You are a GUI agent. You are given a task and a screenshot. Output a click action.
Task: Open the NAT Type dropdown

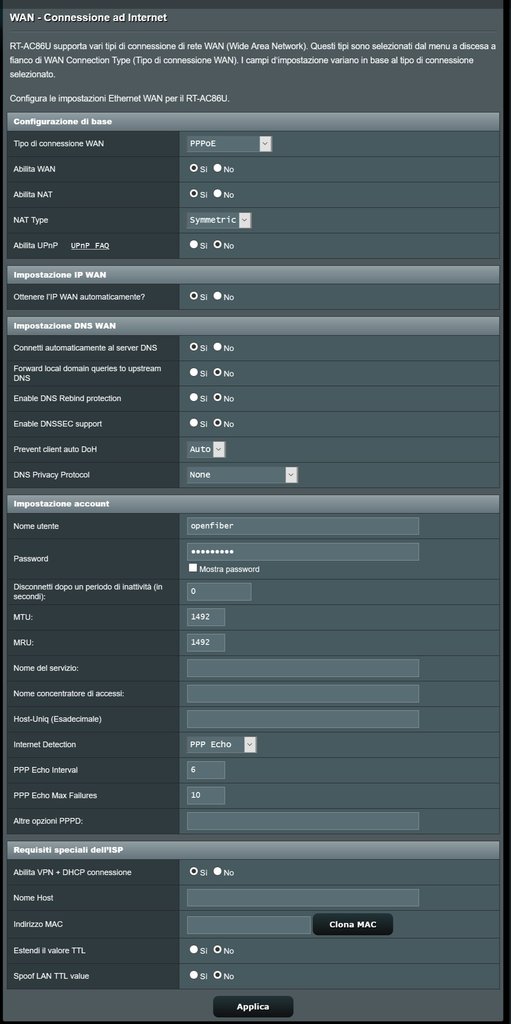click(x=219, y=220)
